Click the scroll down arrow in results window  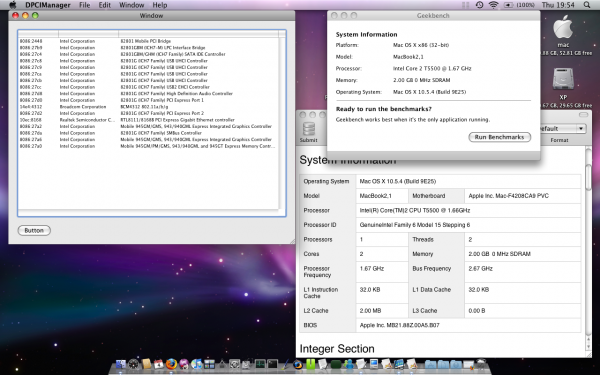(589, 347)
